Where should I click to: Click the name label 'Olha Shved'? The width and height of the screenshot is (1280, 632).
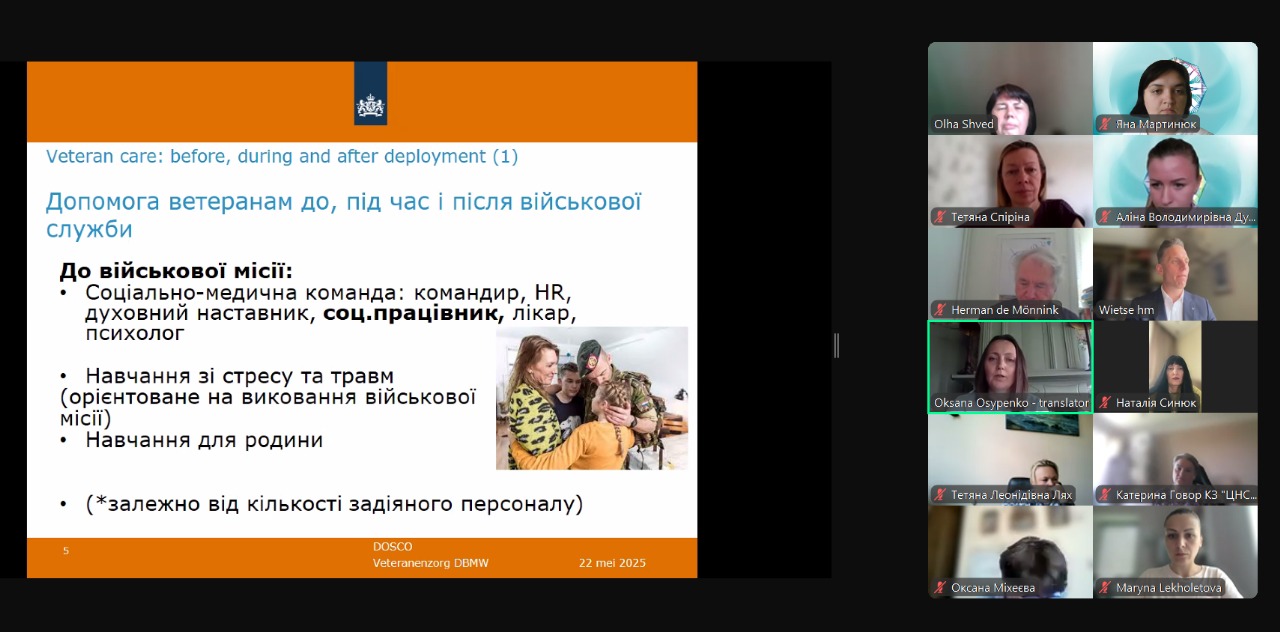click(x=963, y=125)
